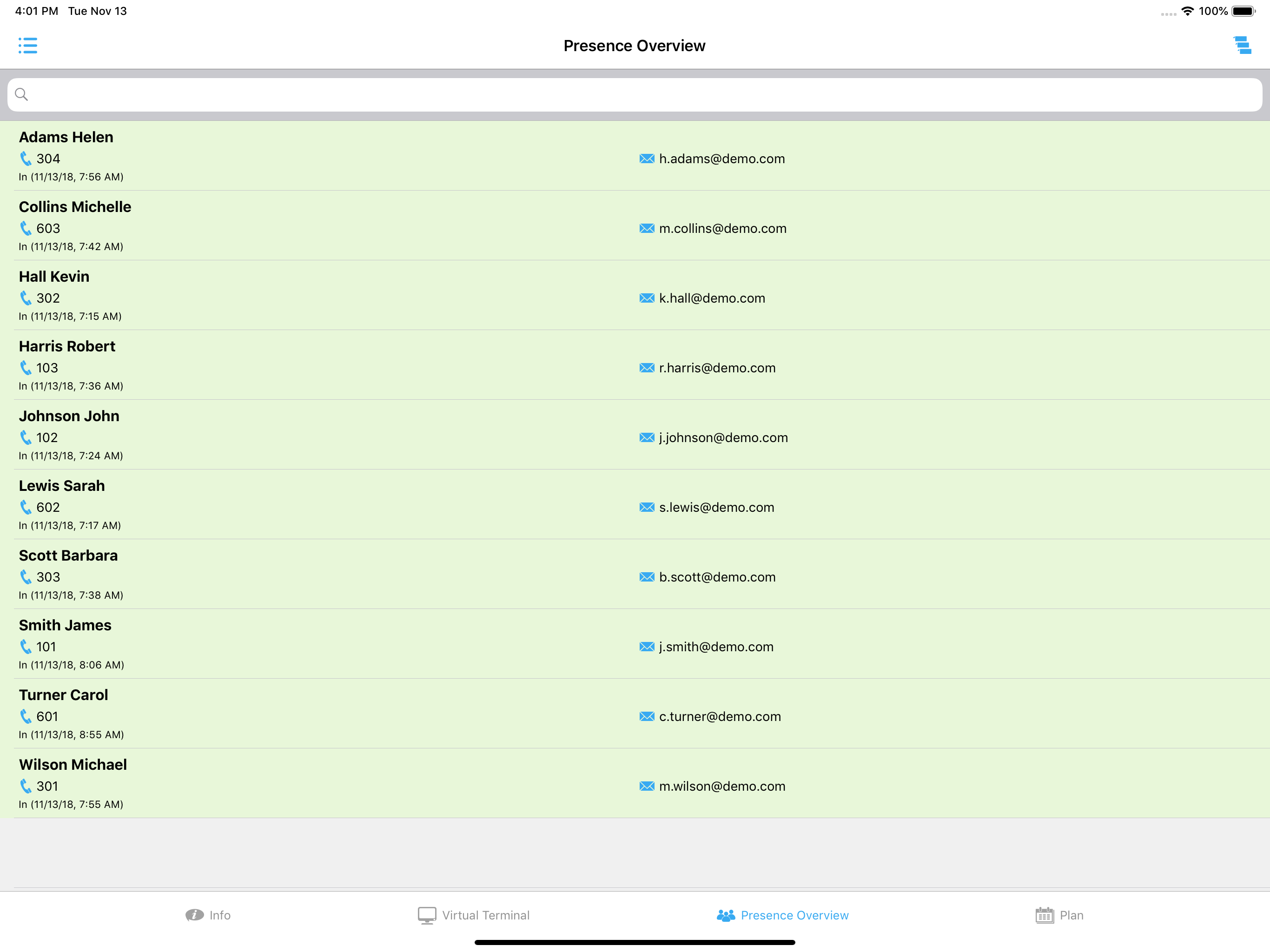Image resolution: width=1270 pixels, height=952 pixels.
Task: Email h.adams@demo.com address
Action: [721, 159]
